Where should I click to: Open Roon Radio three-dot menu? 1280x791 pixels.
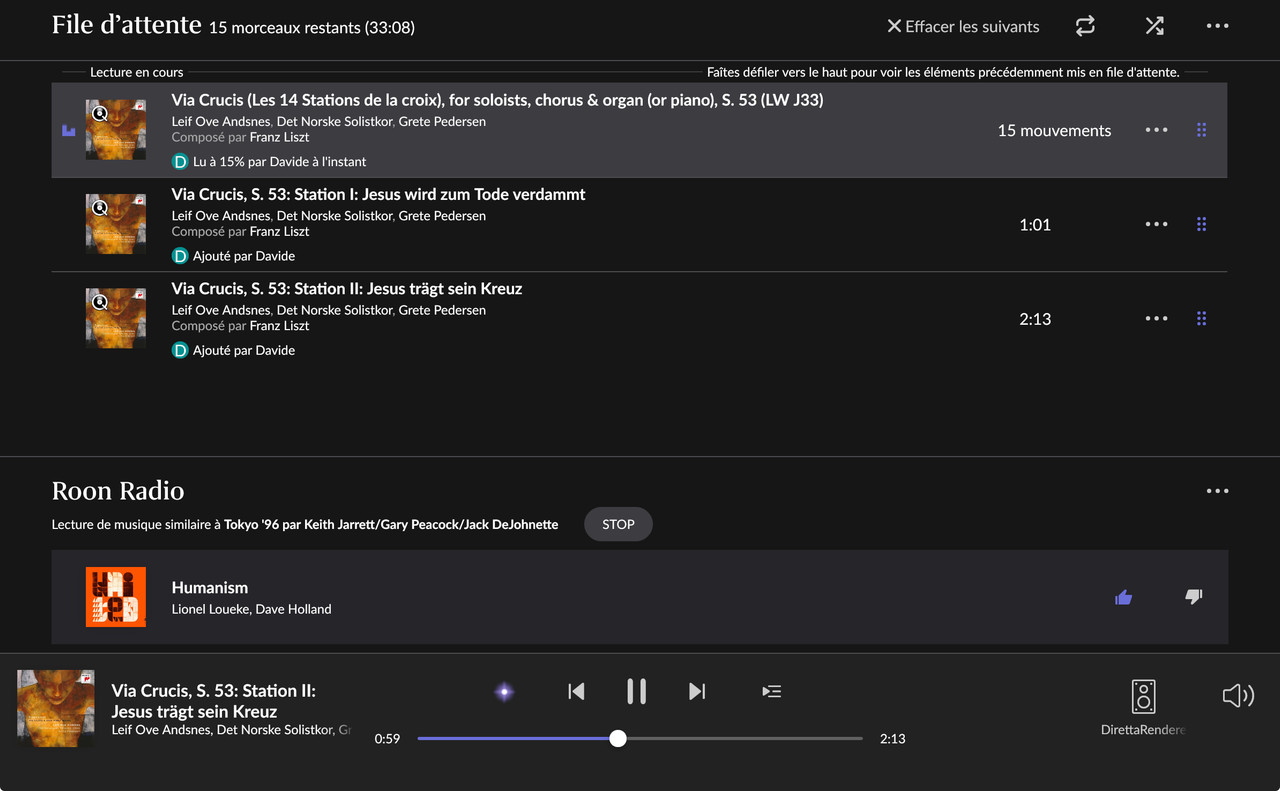pyautogui.click(x=1217, y=491)
